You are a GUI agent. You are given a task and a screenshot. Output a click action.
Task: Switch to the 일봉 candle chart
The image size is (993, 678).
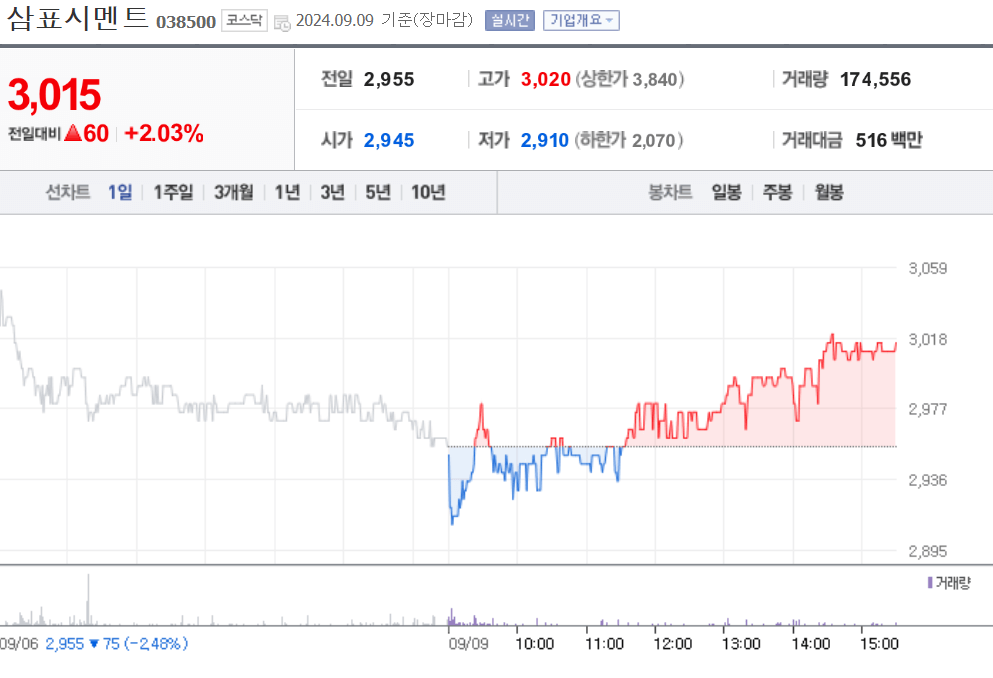click(726, 192)
